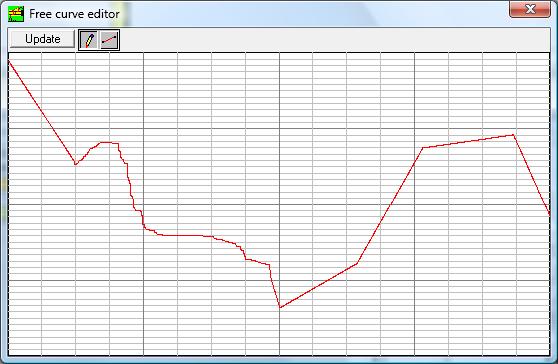Image resolution: width=558 pixels, height=364 pixels.
Task: Click the curve's starting point at top-left
Action: pos(9,62)
